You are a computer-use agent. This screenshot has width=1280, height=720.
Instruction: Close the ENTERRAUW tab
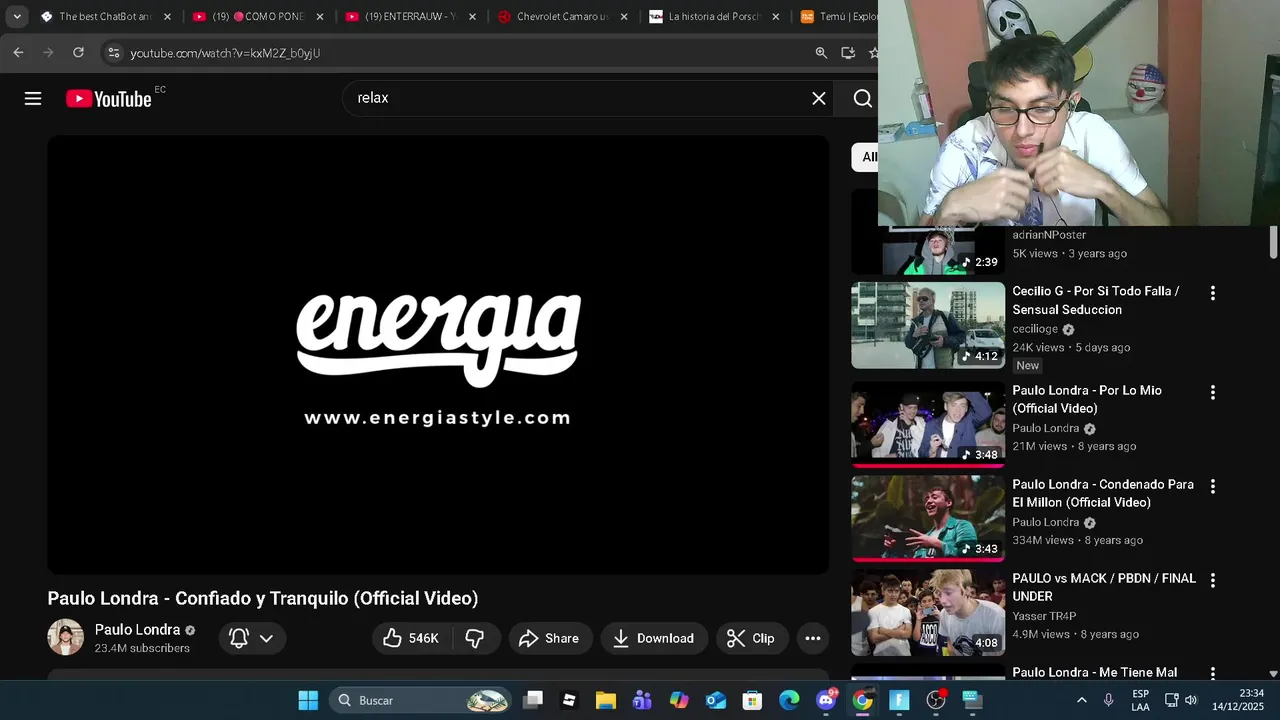(x=472, y=17)
